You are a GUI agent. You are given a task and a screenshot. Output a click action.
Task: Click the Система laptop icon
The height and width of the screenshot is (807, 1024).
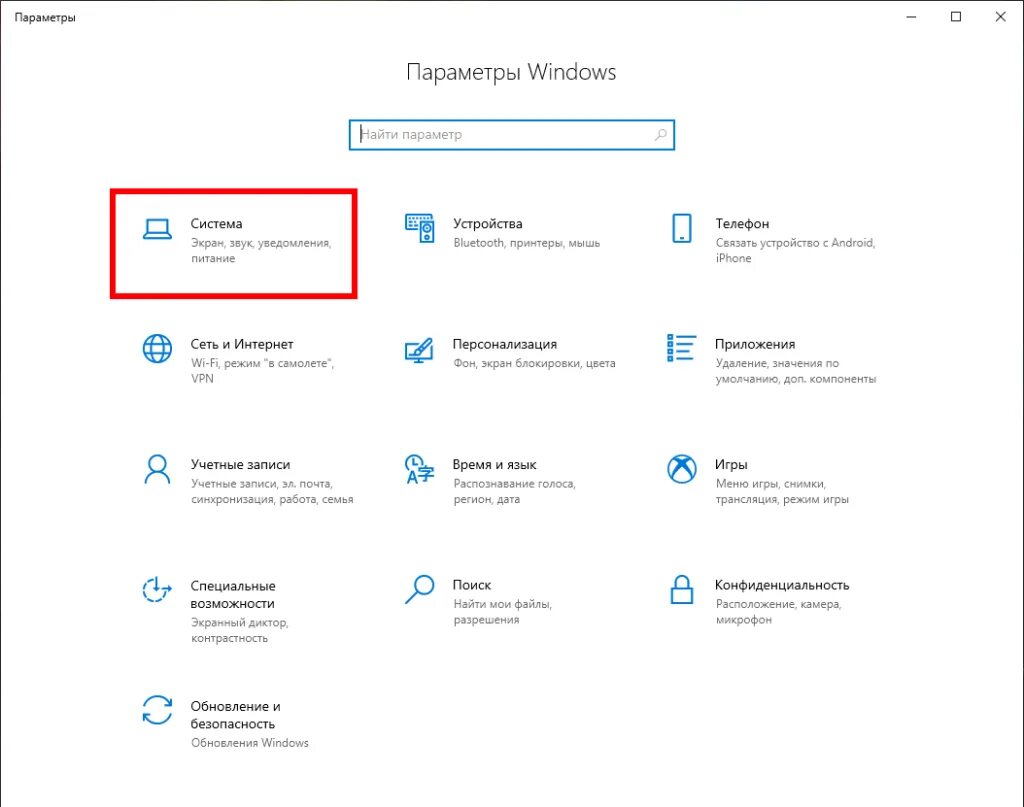tap(157, 229)
